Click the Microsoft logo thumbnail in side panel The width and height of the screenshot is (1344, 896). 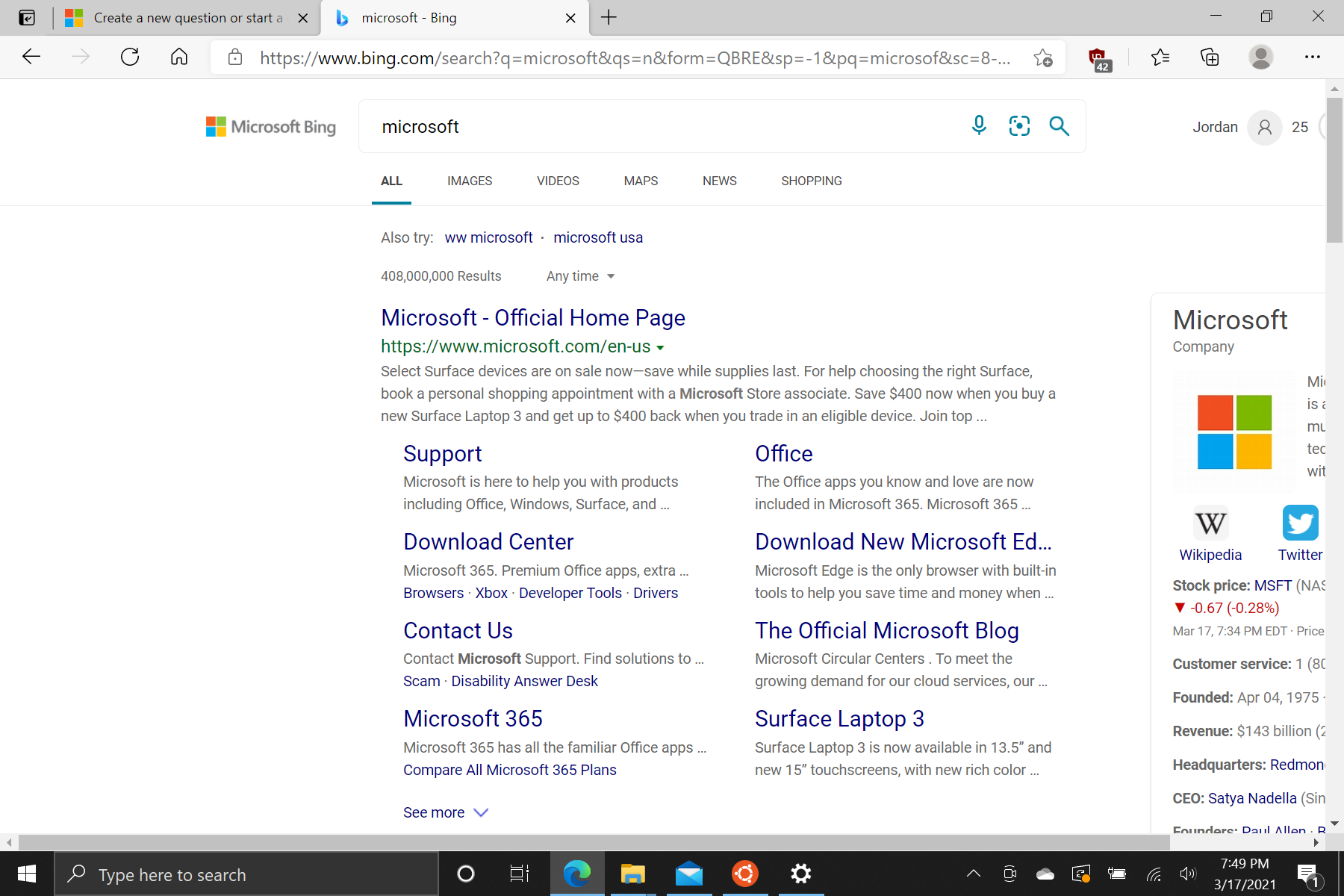click(1234, 432)
